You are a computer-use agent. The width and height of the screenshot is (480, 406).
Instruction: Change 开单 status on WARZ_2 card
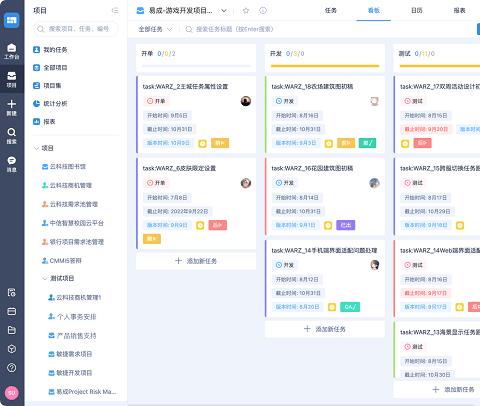click(x=156, y=101)
